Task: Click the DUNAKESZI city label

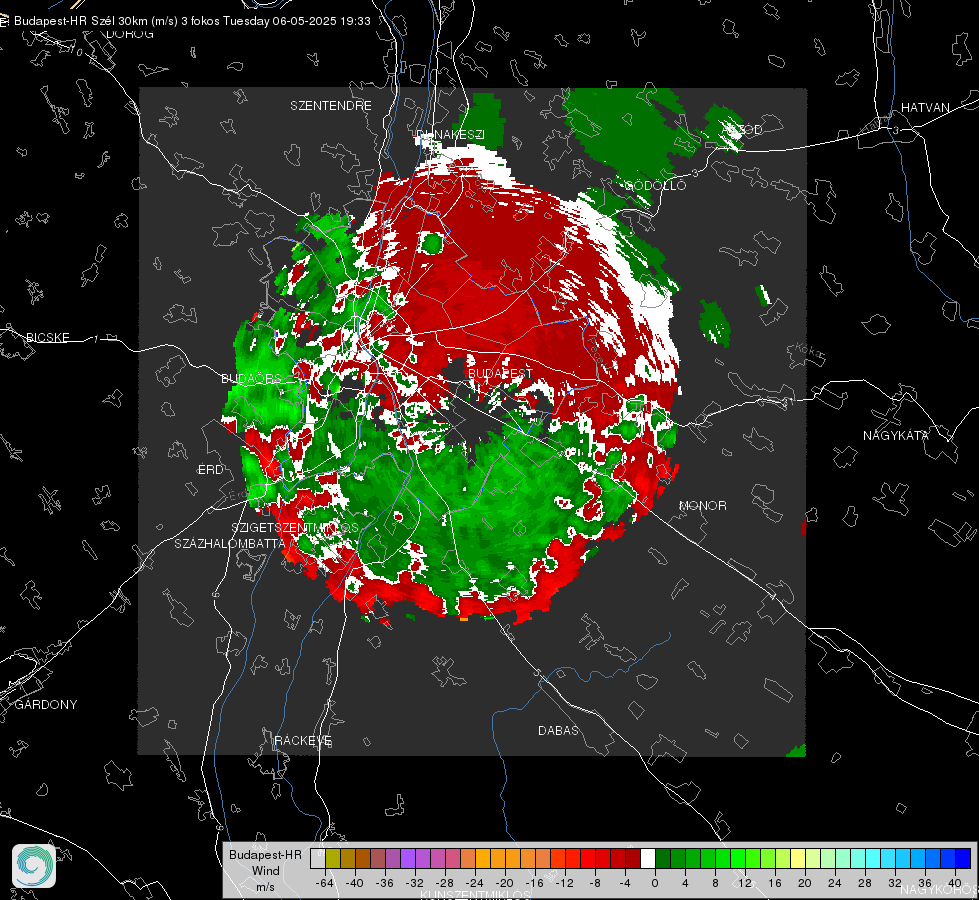Action: pyautogui.click(x=450, y=134)
